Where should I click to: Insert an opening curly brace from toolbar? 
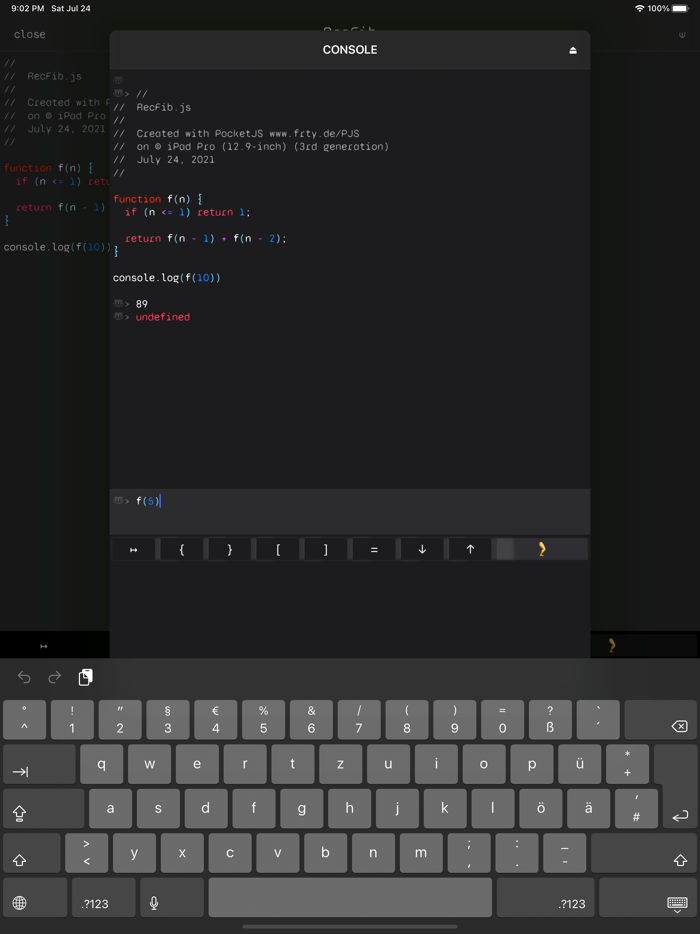[182, 550]
